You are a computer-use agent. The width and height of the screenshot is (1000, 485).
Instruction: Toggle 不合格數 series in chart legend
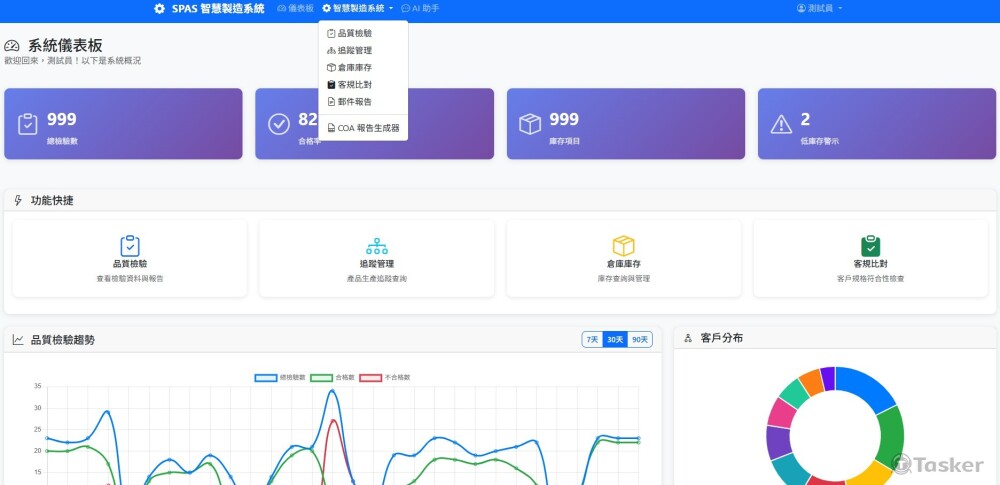tap(384, 378)
